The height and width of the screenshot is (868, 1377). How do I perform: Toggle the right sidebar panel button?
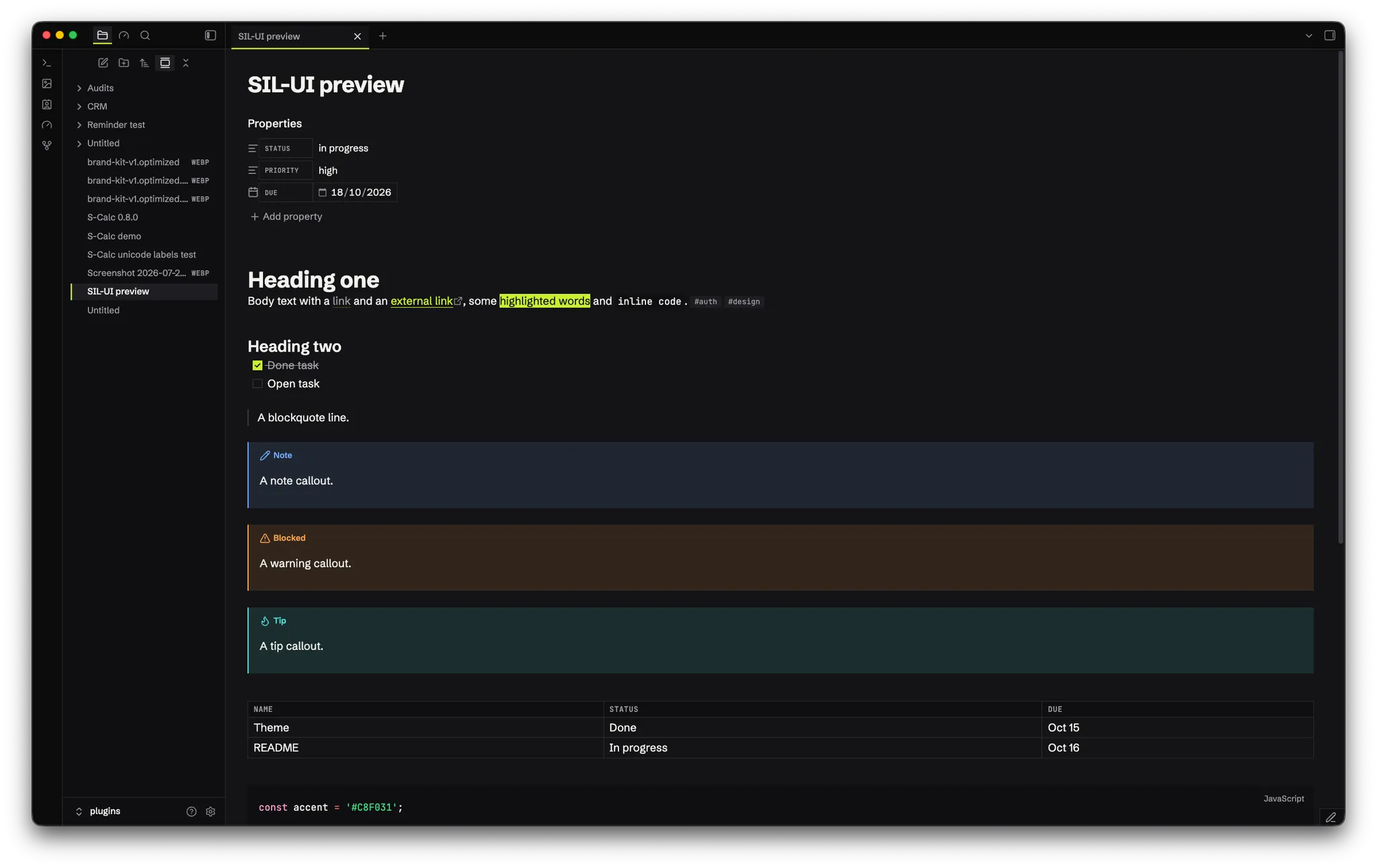point(1329,36)
